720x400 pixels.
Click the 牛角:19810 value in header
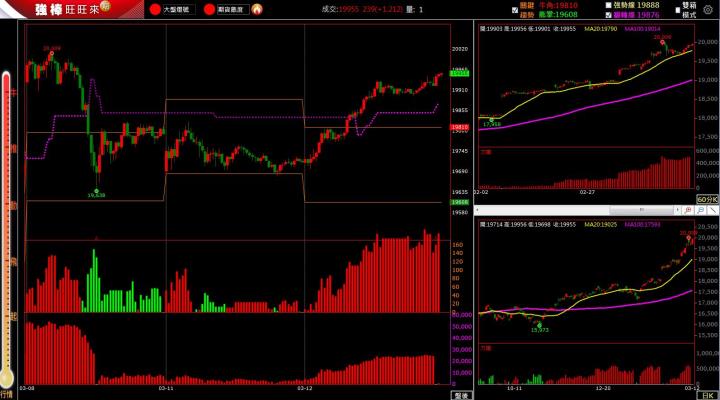tap(558, 5)
